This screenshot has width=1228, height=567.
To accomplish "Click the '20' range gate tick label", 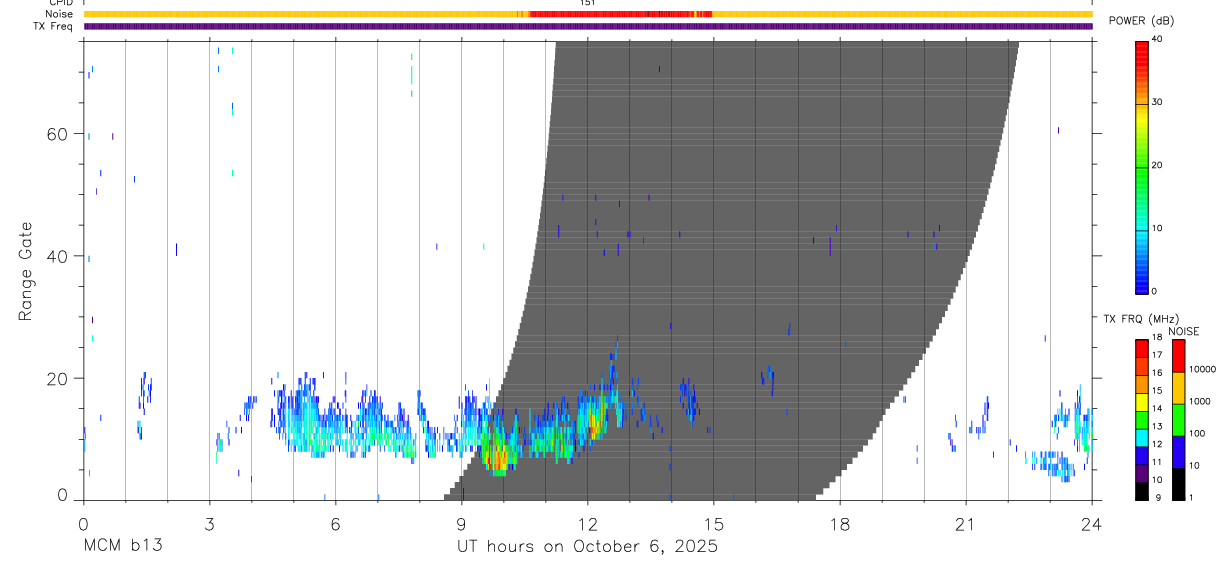I will click(x=56, y=378).
